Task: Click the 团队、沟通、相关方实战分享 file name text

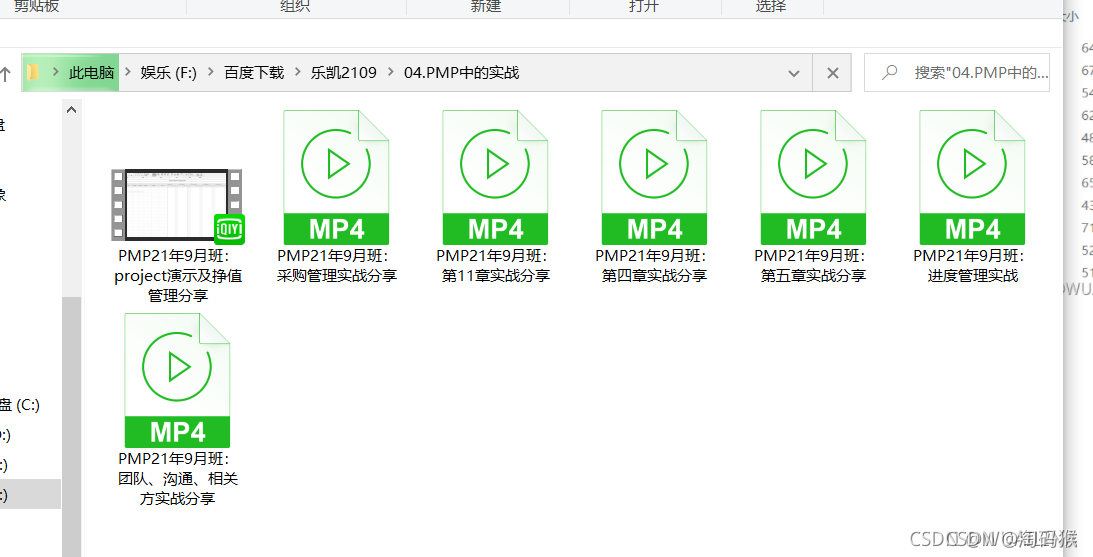Action: point(178,479)
